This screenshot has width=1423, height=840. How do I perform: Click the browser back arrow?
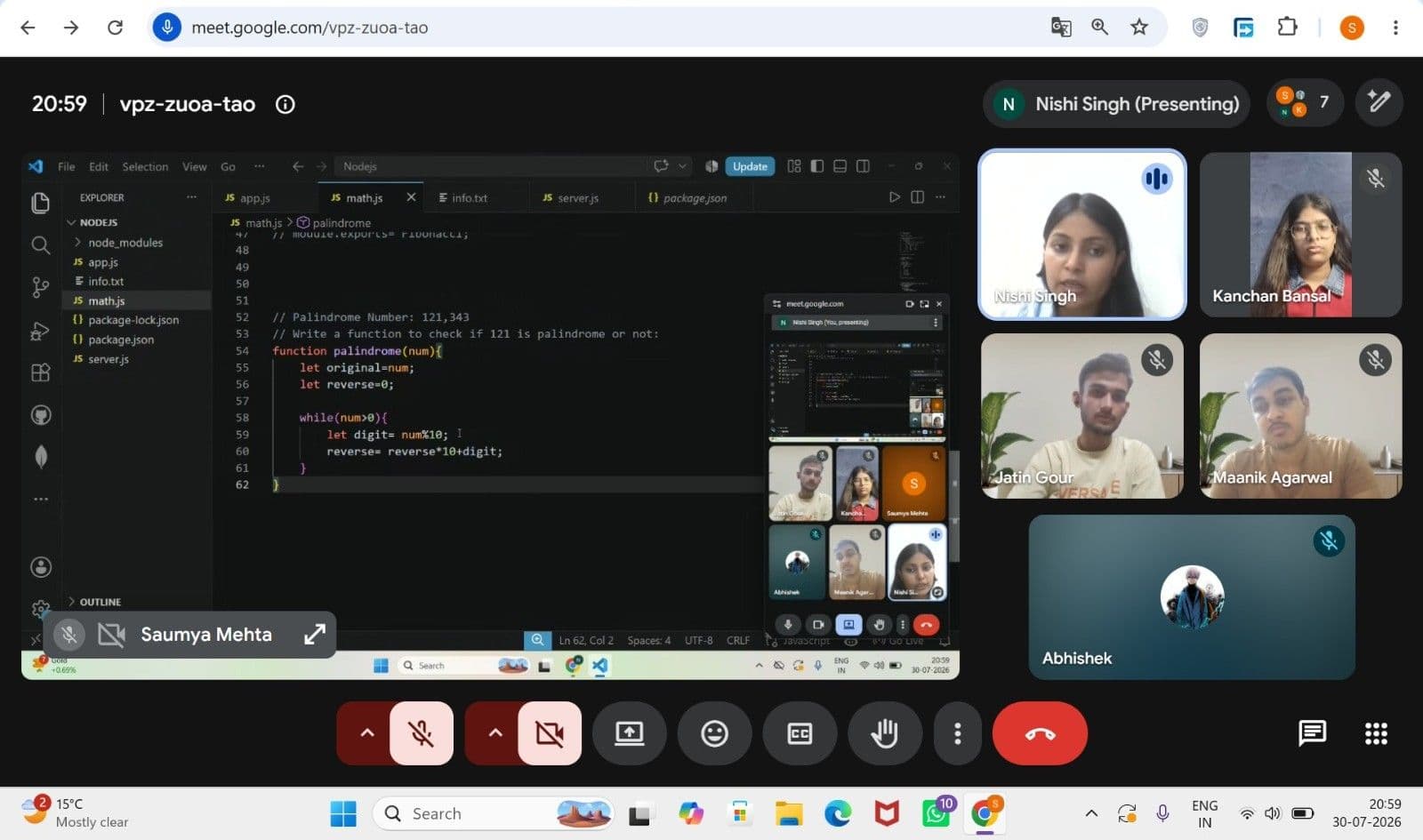[x=28, y=28]
